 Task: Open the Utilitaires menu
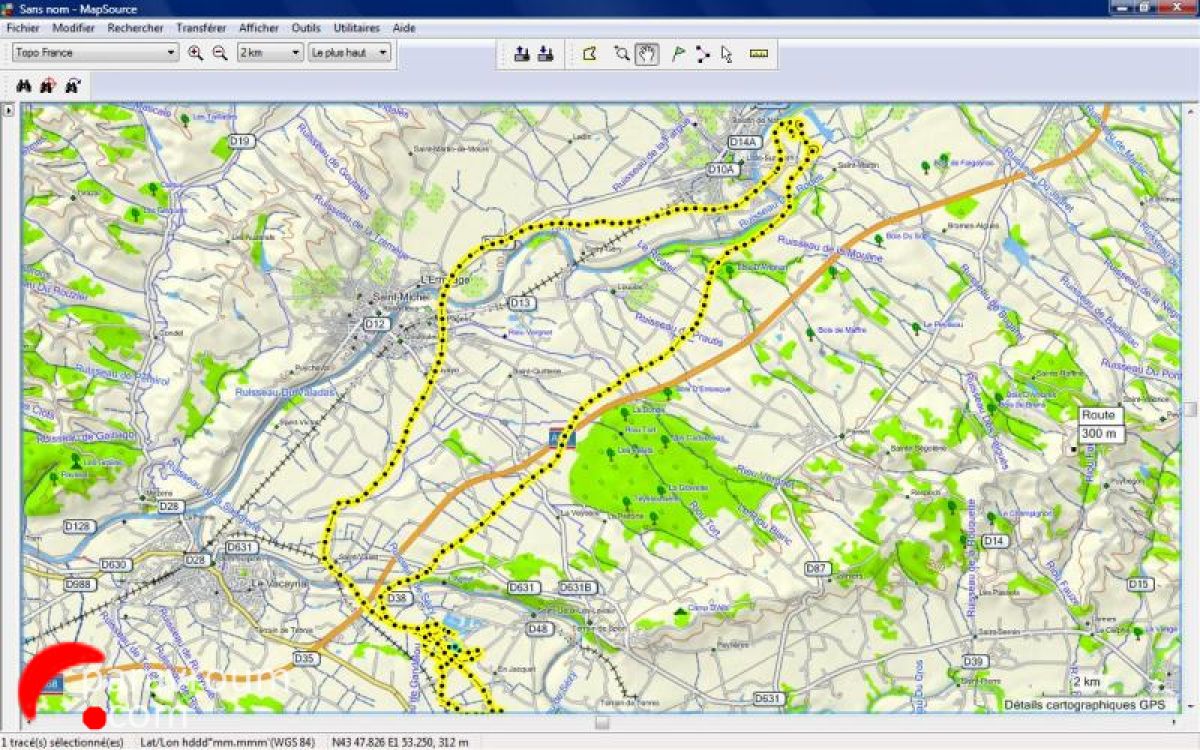[x=356, y=28]
